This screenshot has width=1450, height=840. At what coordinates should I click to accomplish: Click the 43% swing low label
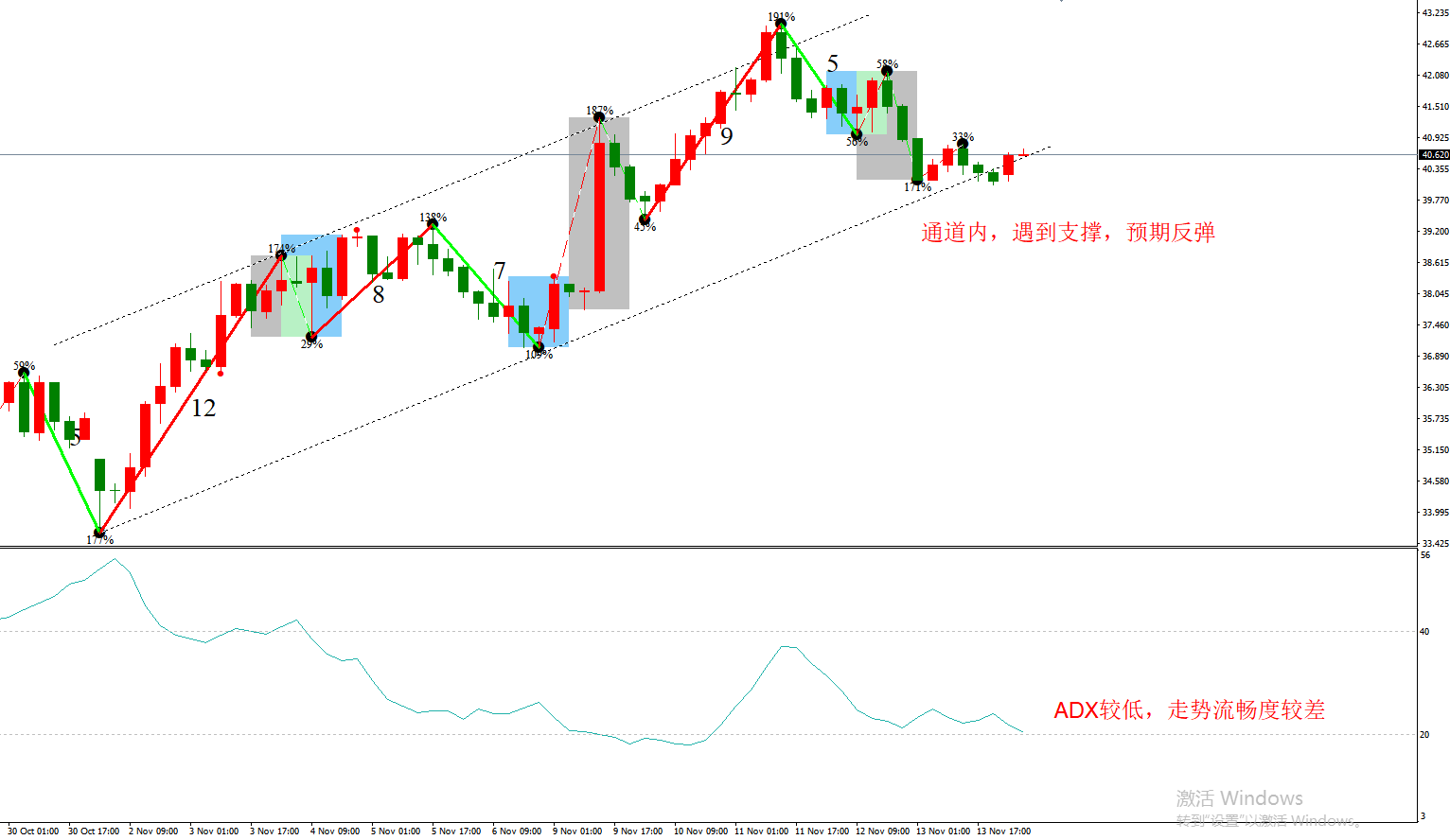point(645,227)
